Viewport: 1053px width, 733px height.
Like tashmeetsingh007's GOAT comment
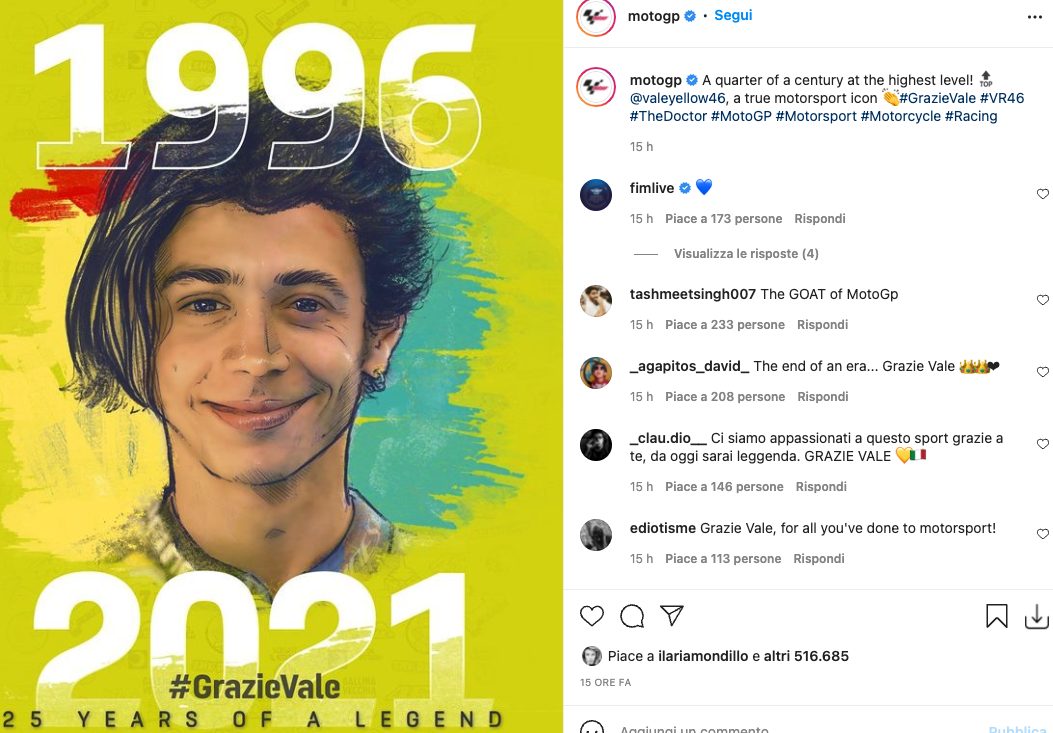1042,300
